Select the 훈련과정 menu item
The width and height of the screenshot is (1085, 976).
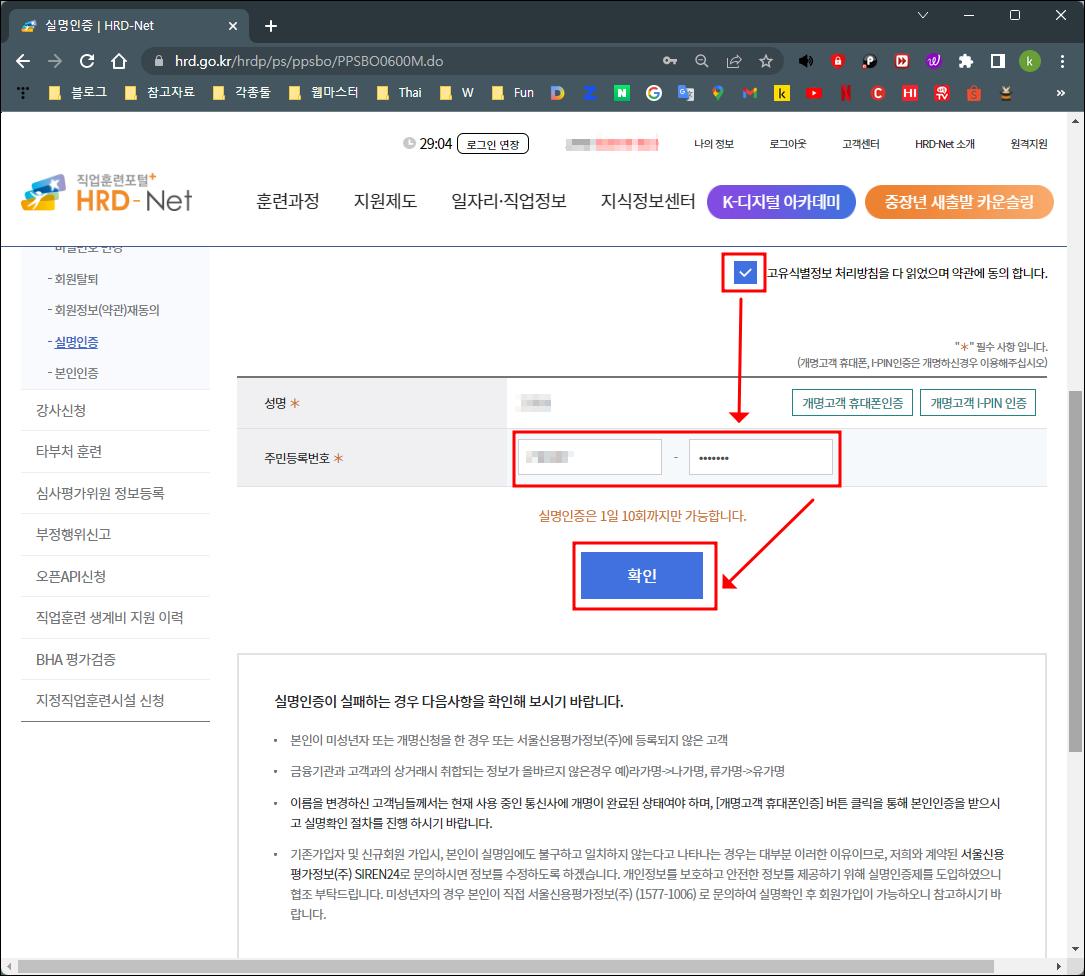(287, 201)
